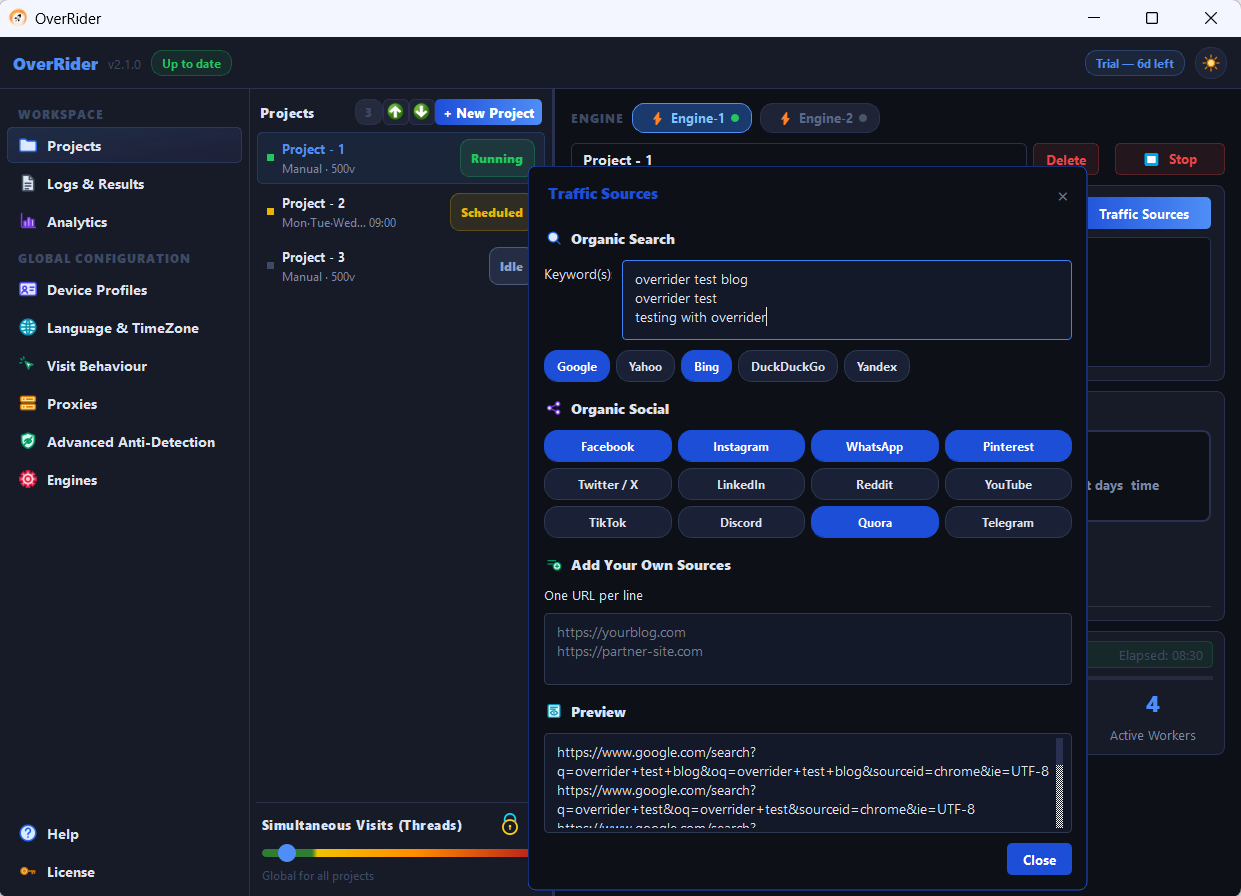Enable TikTok social source
This screenshot has height=896, width=1241.
608,523
